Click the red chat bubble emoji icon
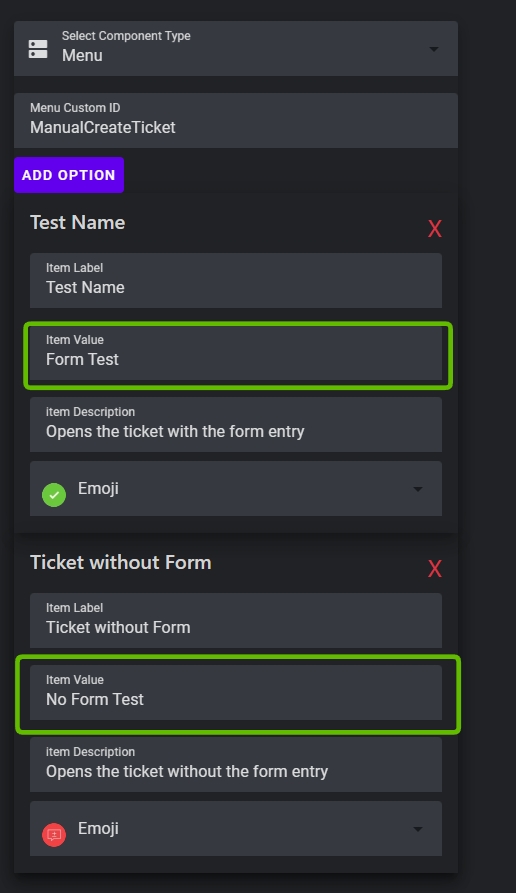 (x=54, y=835)
